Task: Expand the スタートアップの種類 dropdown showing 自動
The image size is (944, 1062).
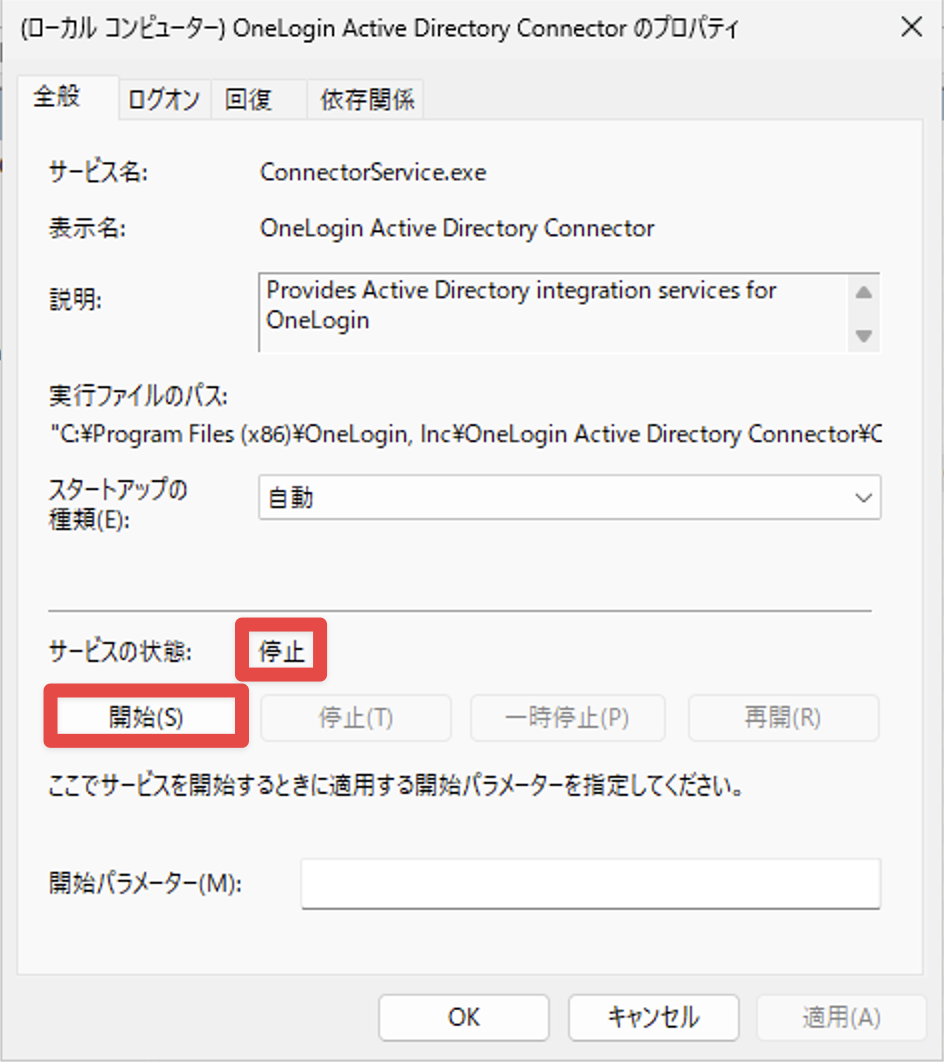Action: tap(570, 498)
